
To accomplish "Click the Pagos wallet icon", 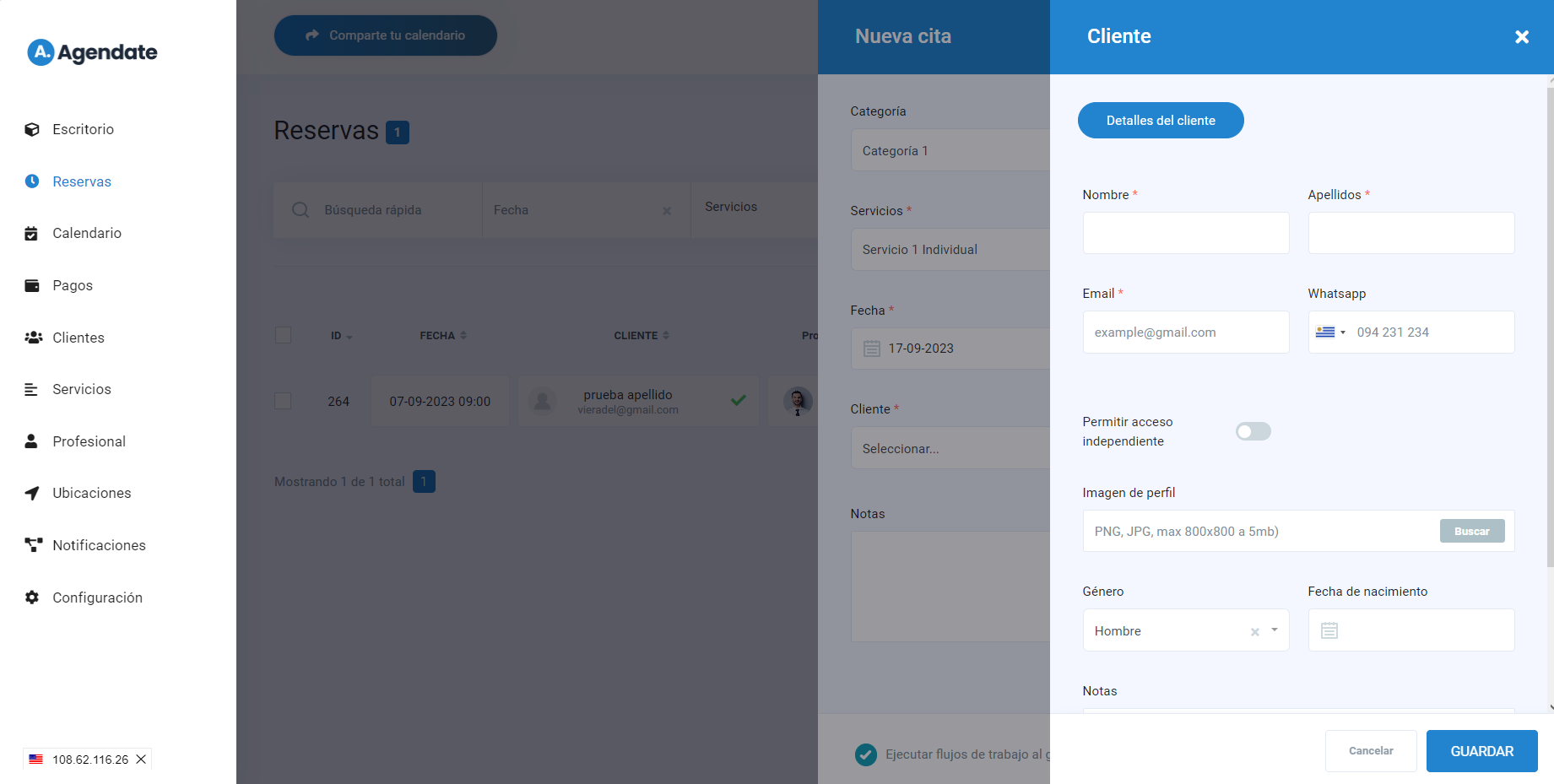I will [x=32, y=285].
